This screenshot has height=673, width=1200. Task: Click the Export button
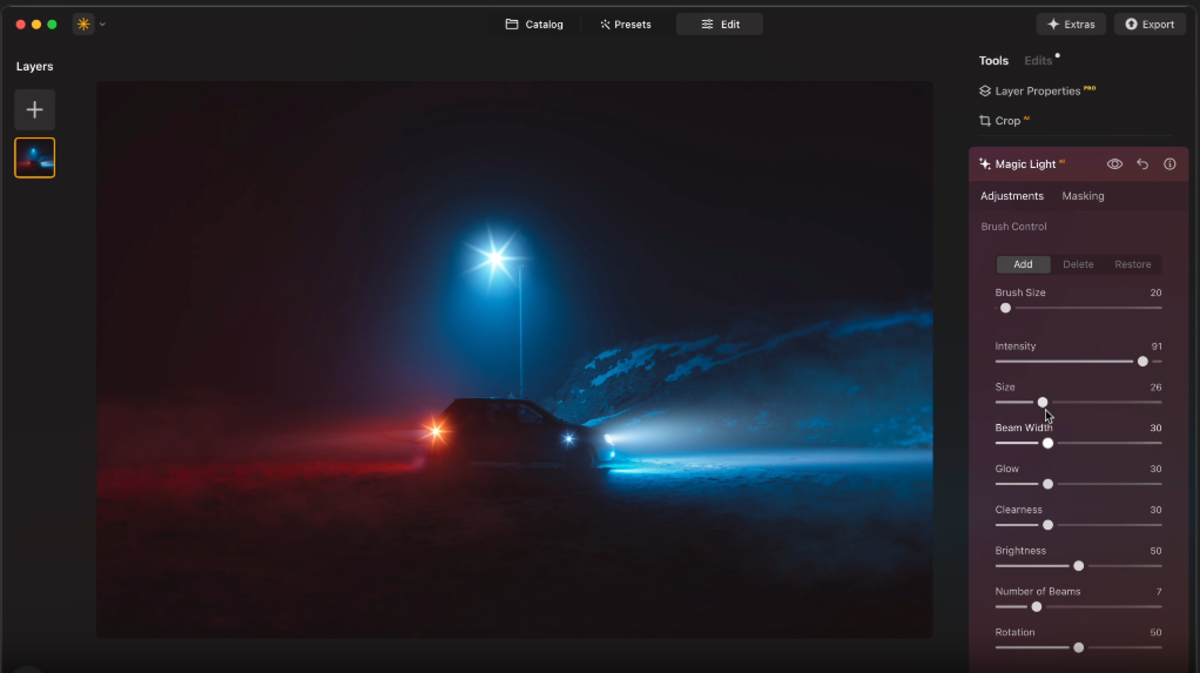pyautogui.click(x=1149, y=23)
